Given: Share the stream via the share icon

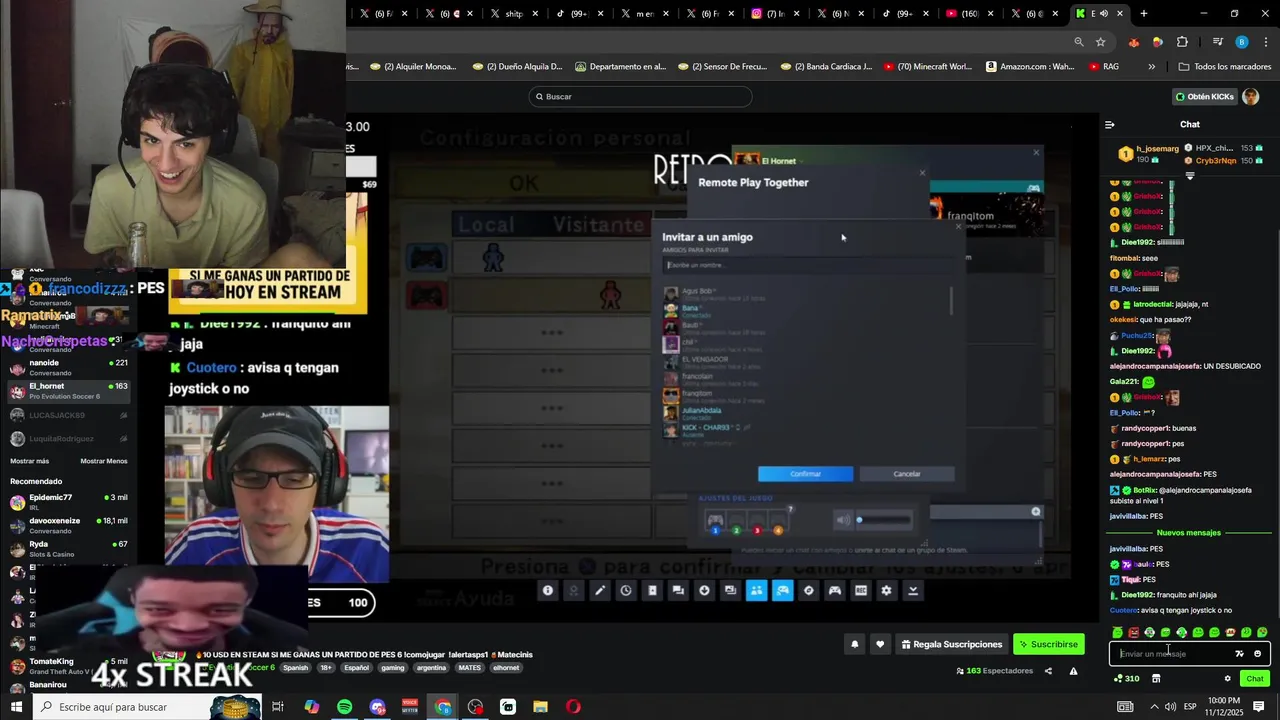Looking at the screenshot, I should coord(1048,671).
